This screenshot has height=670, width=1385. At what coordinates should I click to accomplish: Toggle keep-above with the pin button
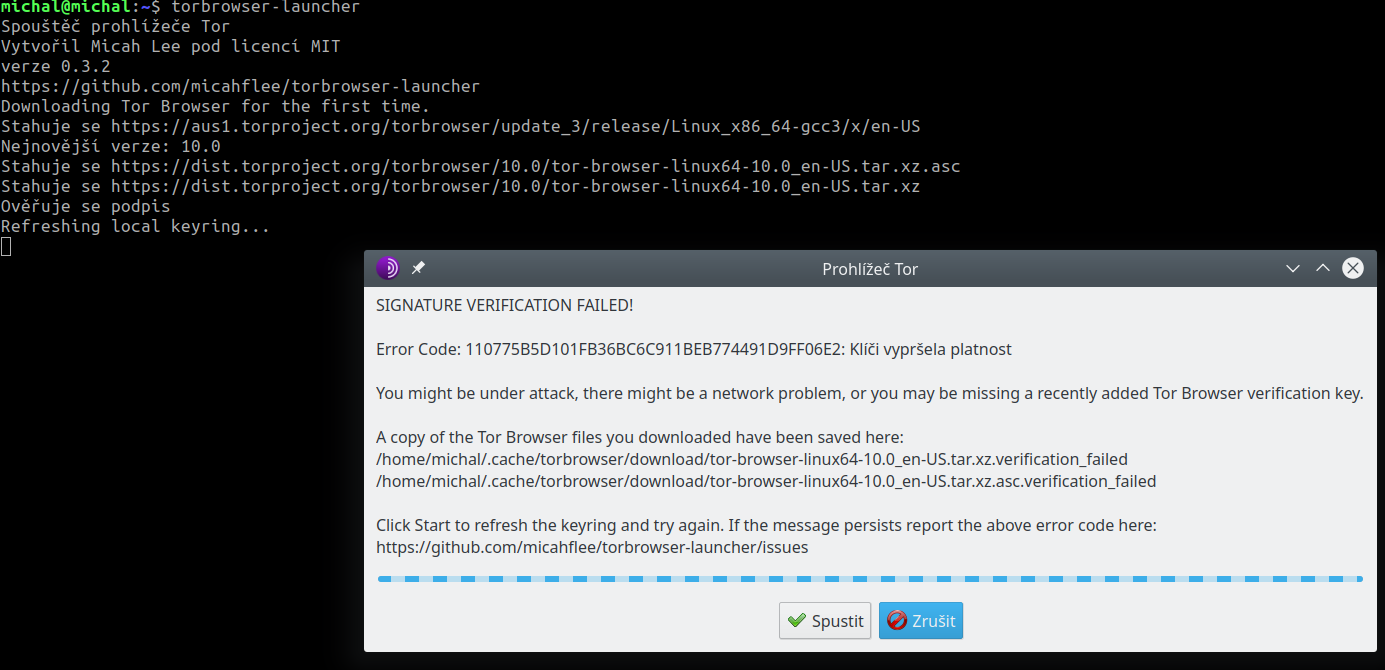418,267
